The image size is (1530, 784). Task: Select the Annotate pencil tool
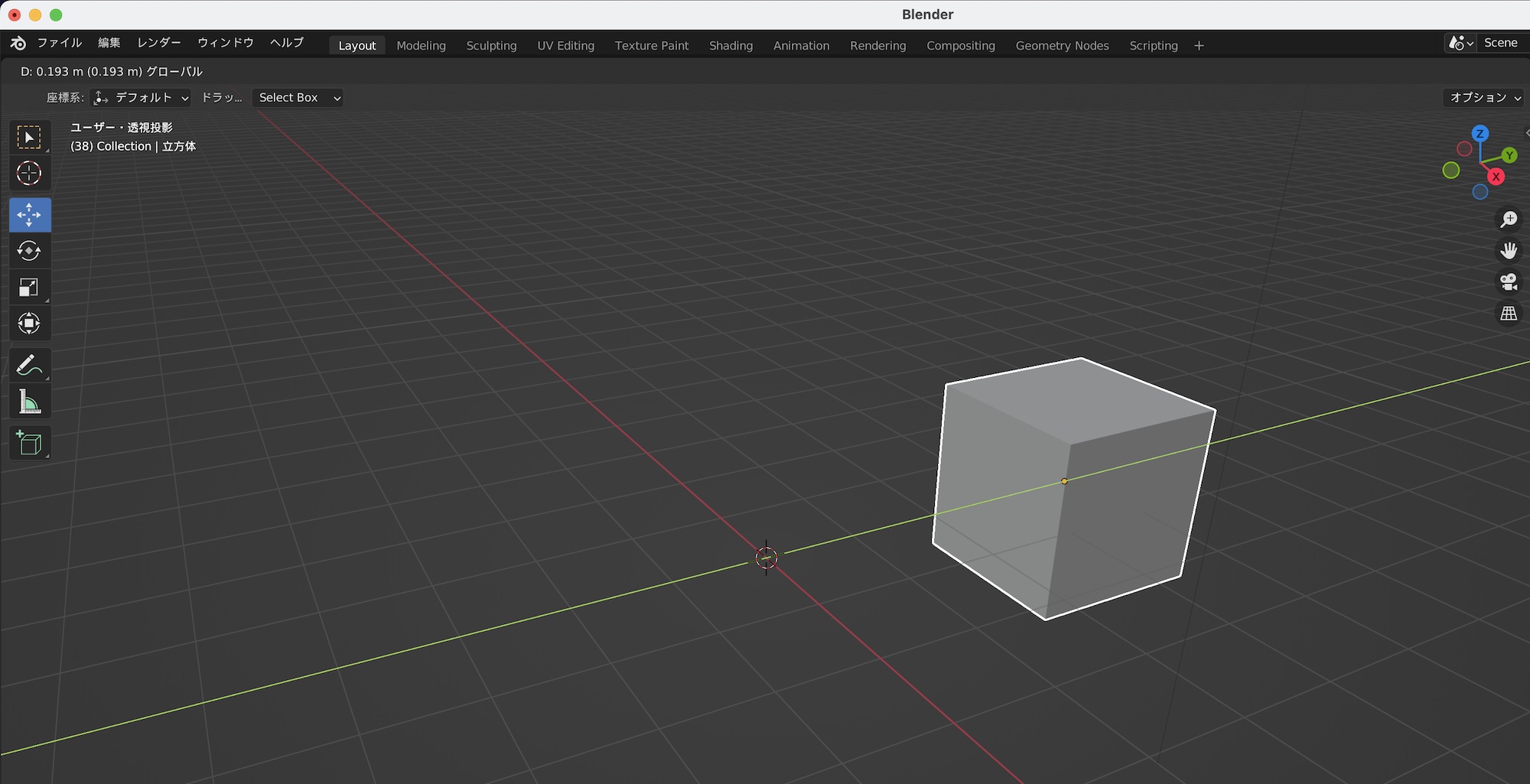point(29,366)
